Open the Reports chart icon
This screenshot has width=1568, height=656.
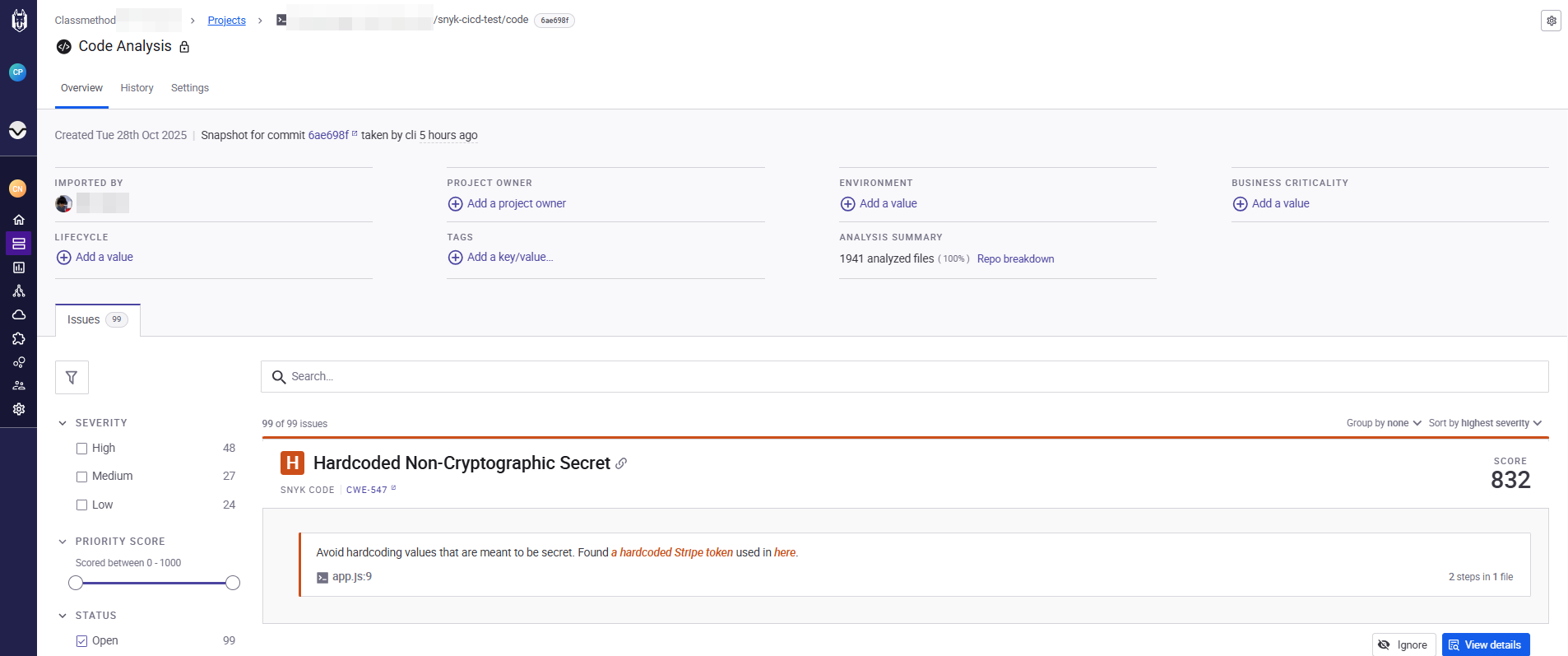[18, 268]
